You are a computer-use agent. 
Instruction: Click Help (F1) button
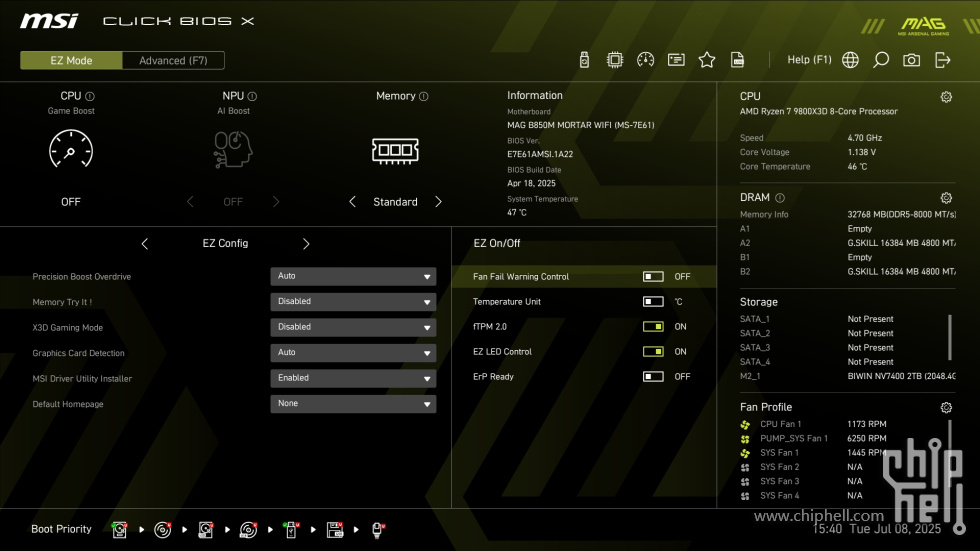click(809, 60)
